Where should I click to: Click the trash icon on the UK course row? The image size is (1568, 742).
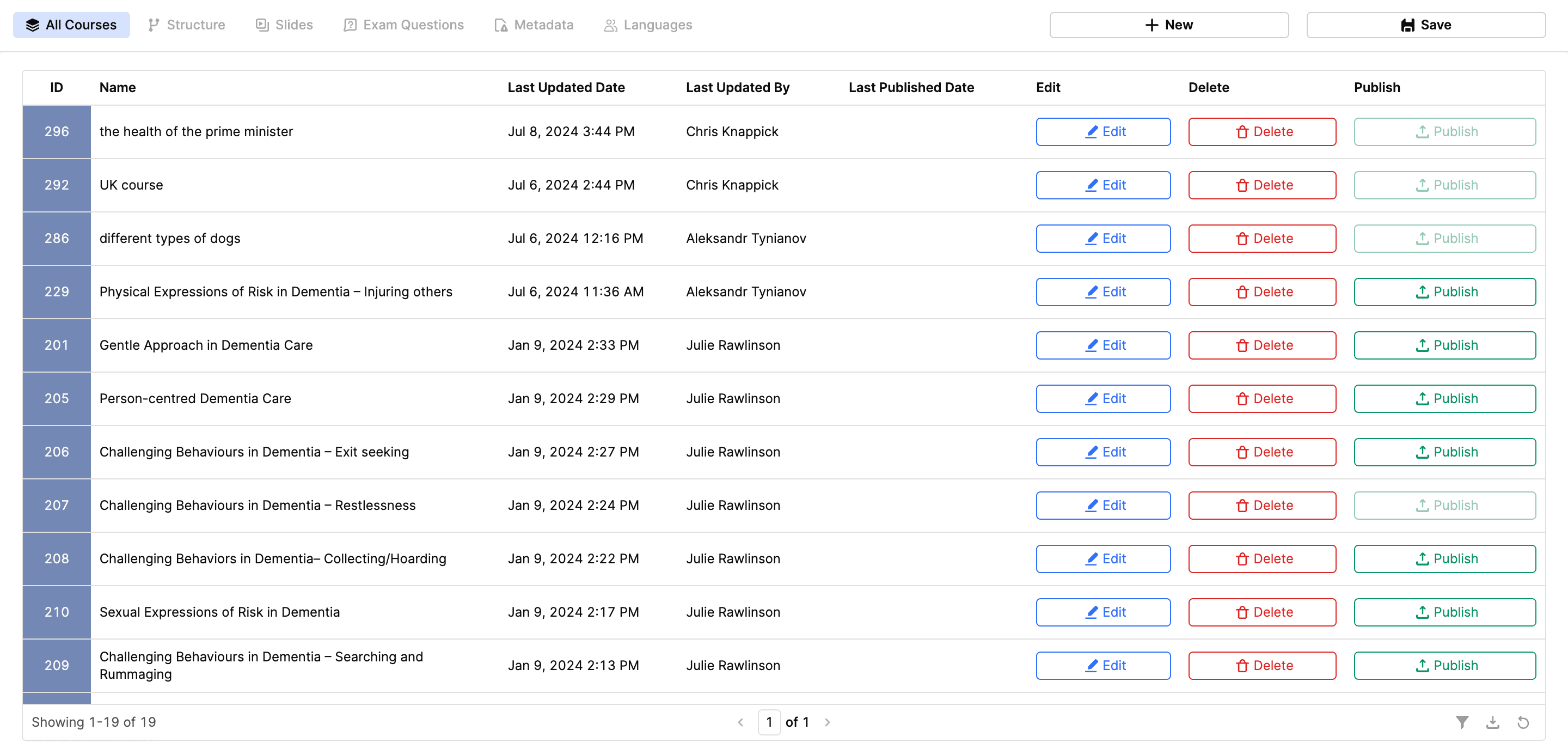[x=1242, y=185]
